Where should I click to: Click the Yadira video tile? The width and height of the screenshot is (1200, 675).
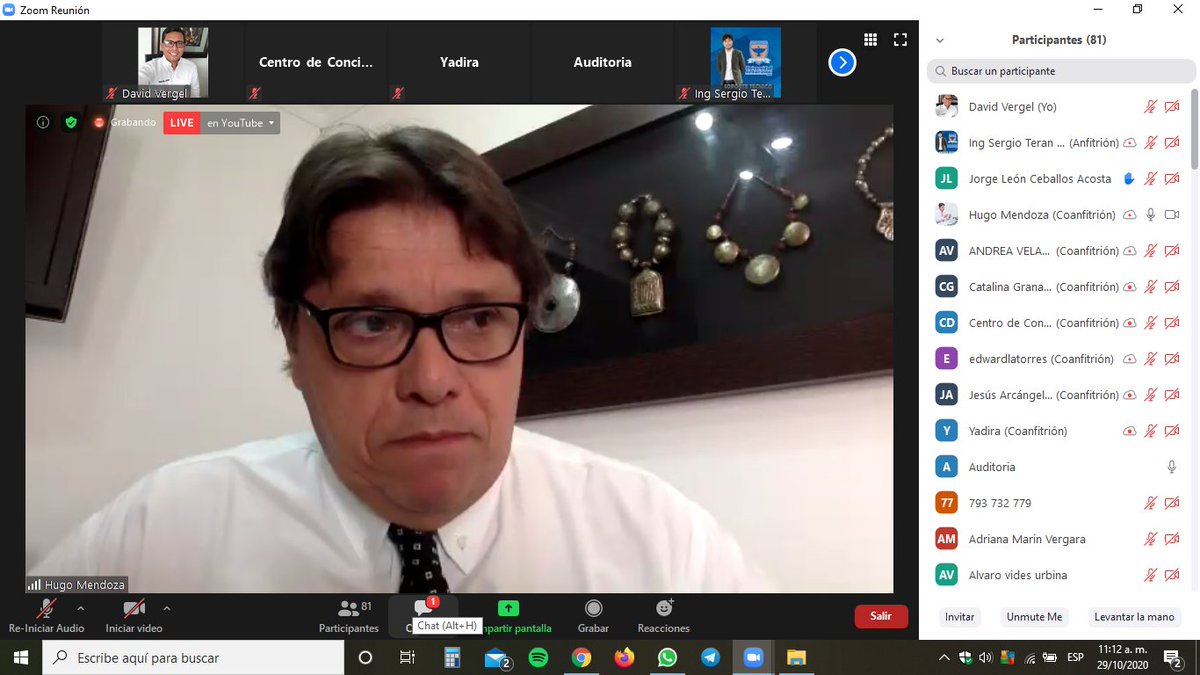coord(459,63)
